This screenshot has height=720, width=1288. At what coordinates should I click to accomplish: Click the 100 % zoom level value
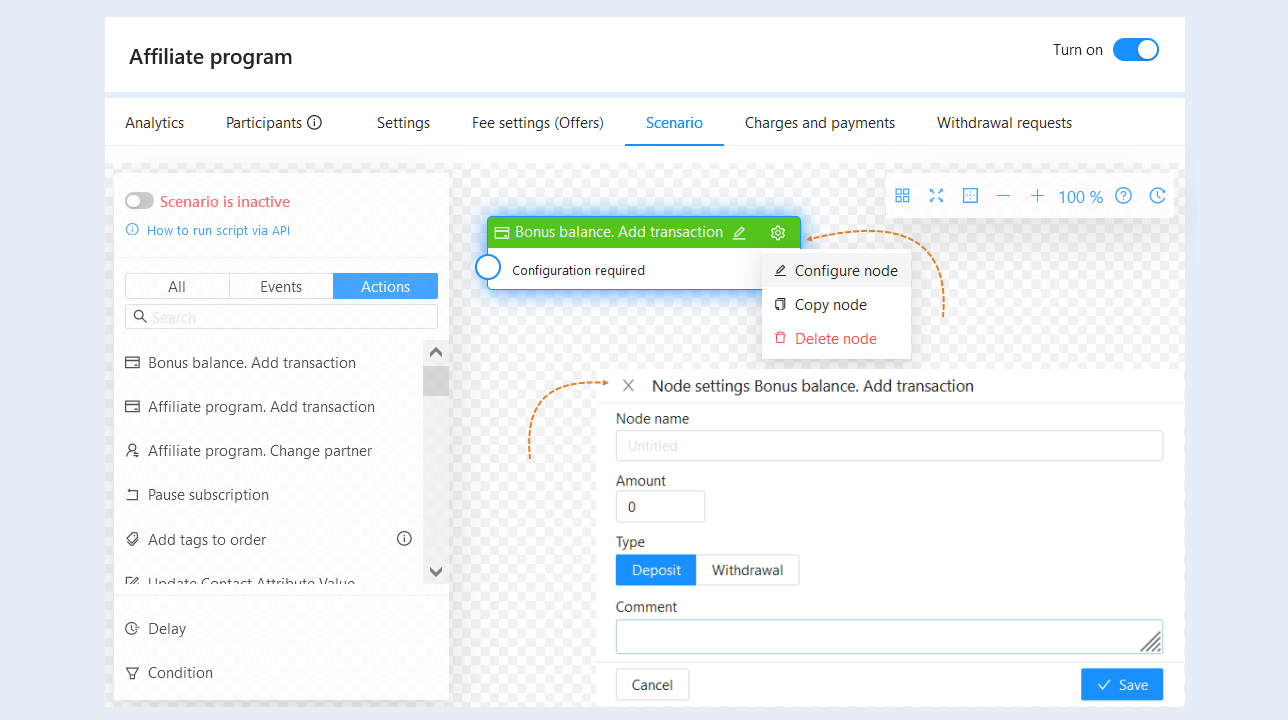1080,197
